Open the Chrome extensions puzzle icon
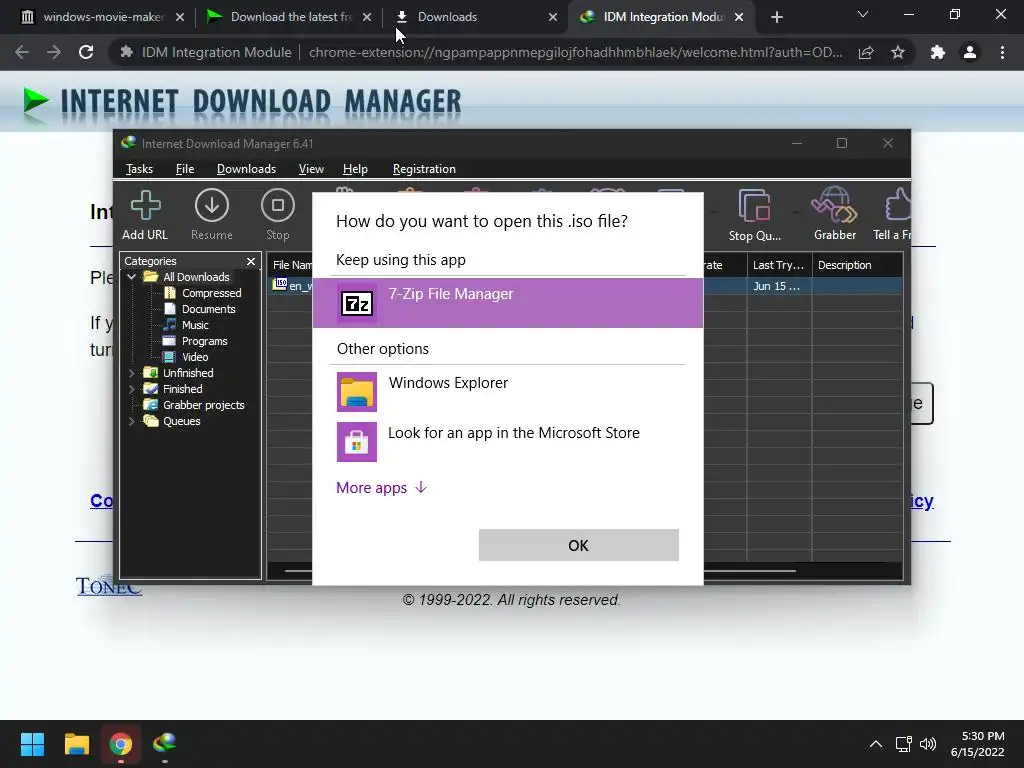 pyautogui.click(x=938, y=52)
